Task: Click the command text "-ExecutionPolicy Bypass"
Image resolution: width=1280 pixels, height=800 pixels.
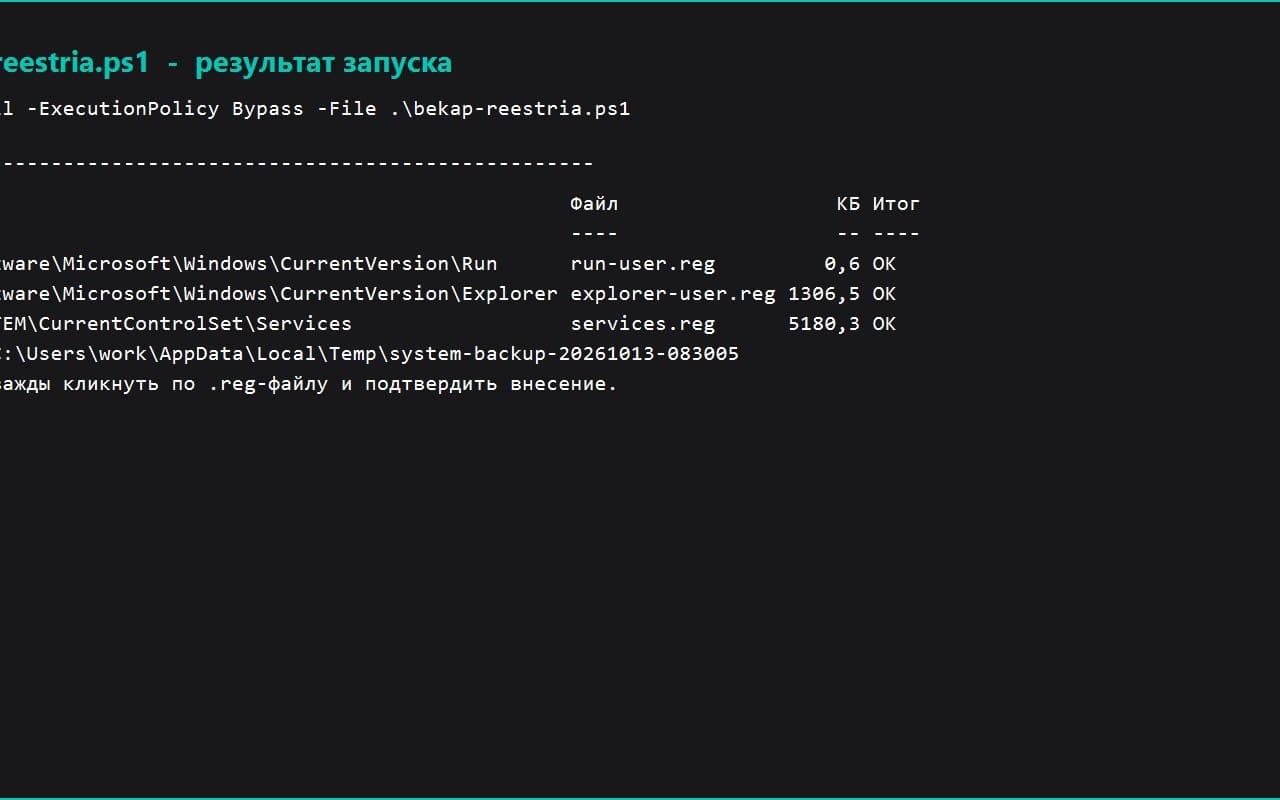Action: pos(165,109)
